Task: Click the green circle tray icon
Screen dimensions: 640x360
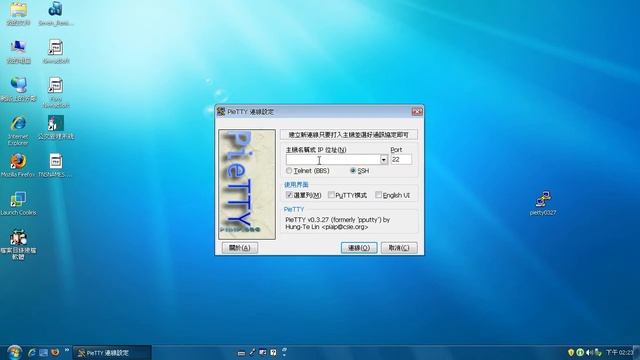Action: tap(580, 352)
